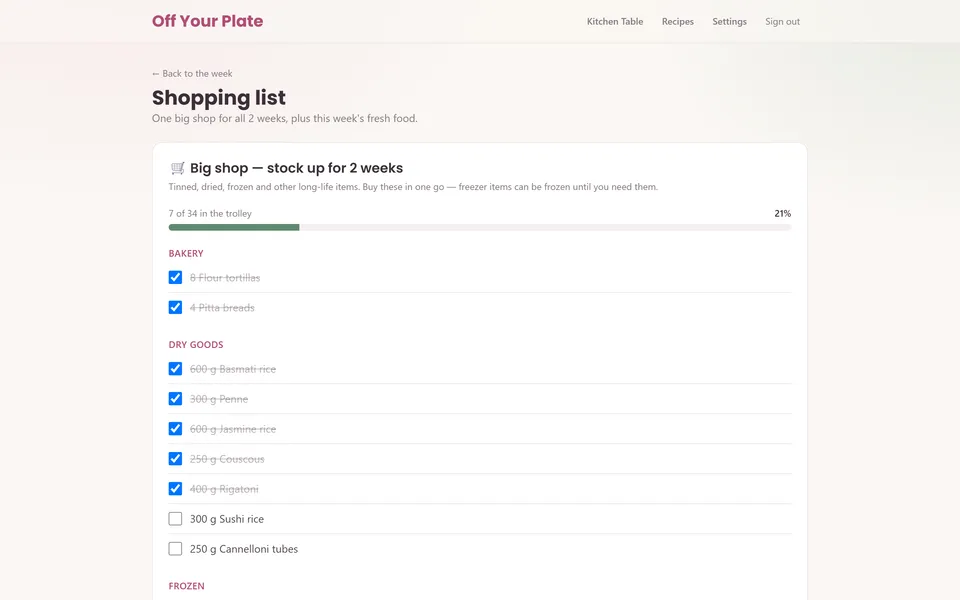
Task: Follow the Back to the week link
Action: [192, 73]
